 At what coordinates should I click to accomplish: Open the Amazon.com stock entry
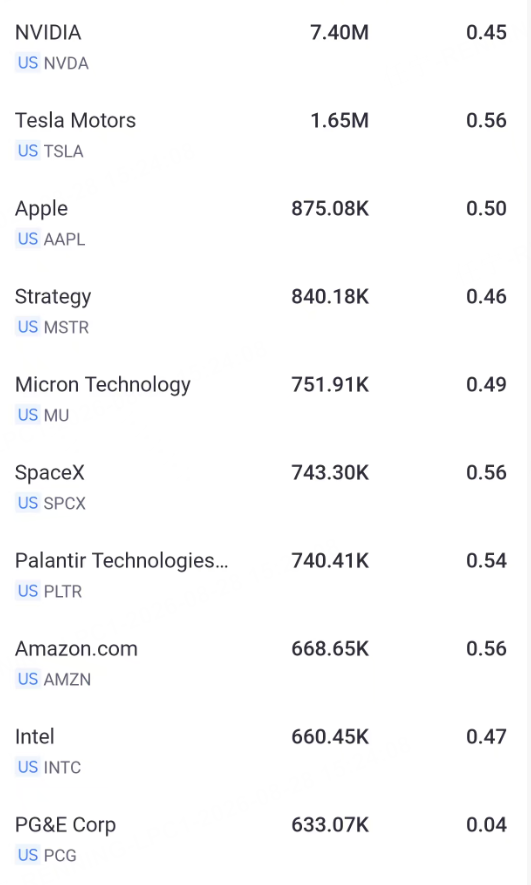(265, 663)
